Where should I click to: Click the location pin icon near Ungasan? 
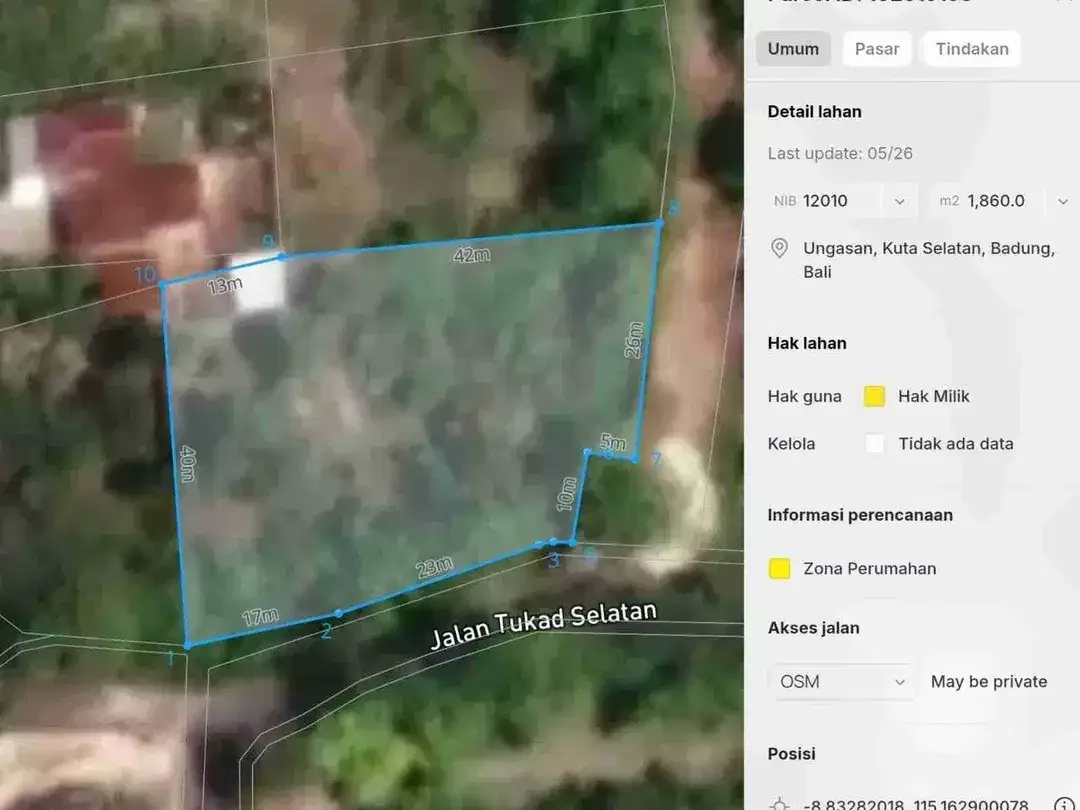click(x=779, y=248)
